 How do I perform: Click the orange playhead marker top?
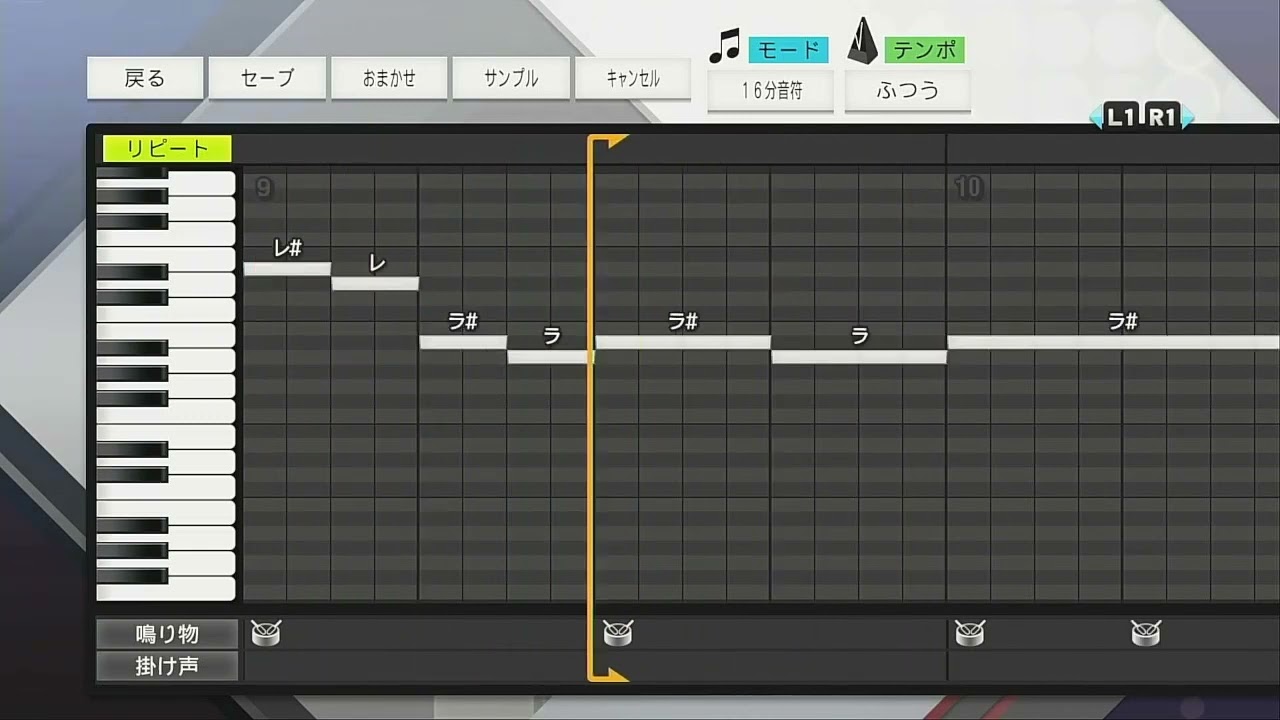[x=608, y=141]
